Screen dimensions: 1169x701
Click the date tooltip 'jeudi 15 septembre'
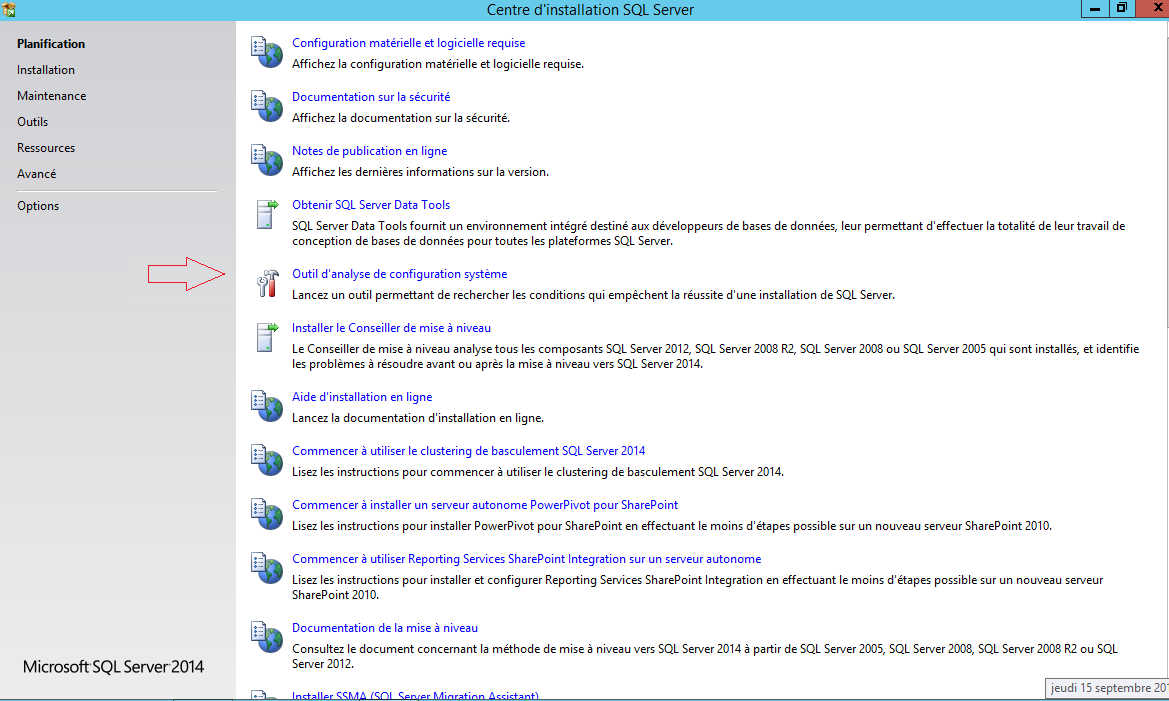tap(1108, 688)
